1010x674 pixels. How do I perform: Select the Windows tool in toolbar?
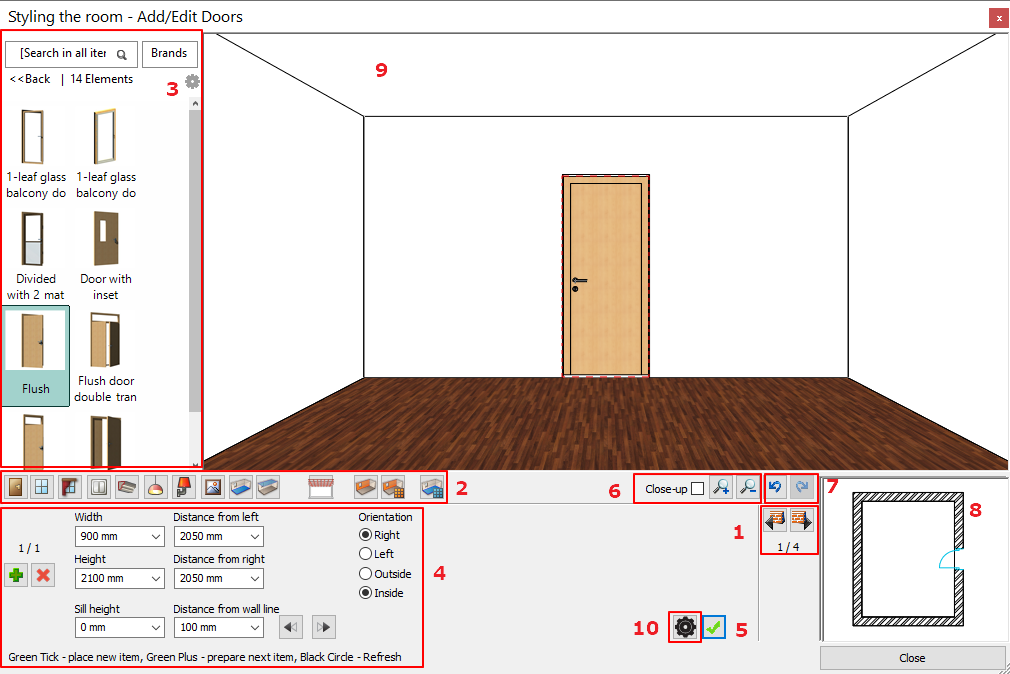coord(42,487)
